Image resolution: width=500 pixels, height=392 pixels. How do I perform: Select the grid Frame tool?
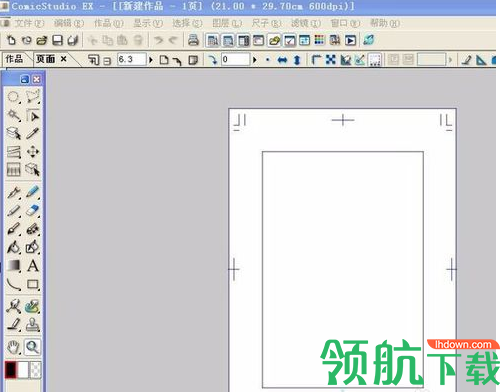click(x=14, y=170)
